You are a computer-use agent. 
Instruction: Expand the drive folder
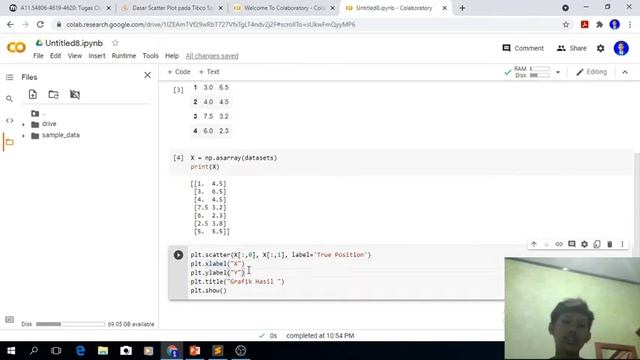click(23, 124)
